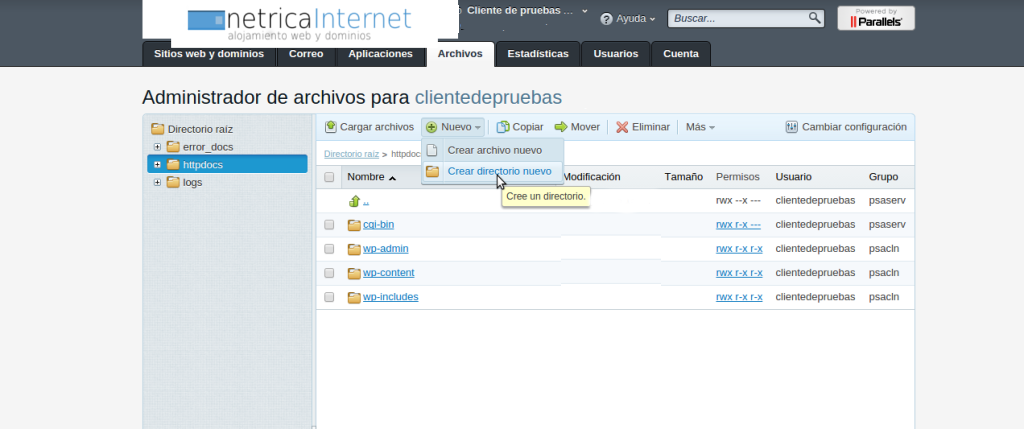This screenshot has height=429, width=1024.
Task: Click the Buscar search input field
Action: (738, 18)
